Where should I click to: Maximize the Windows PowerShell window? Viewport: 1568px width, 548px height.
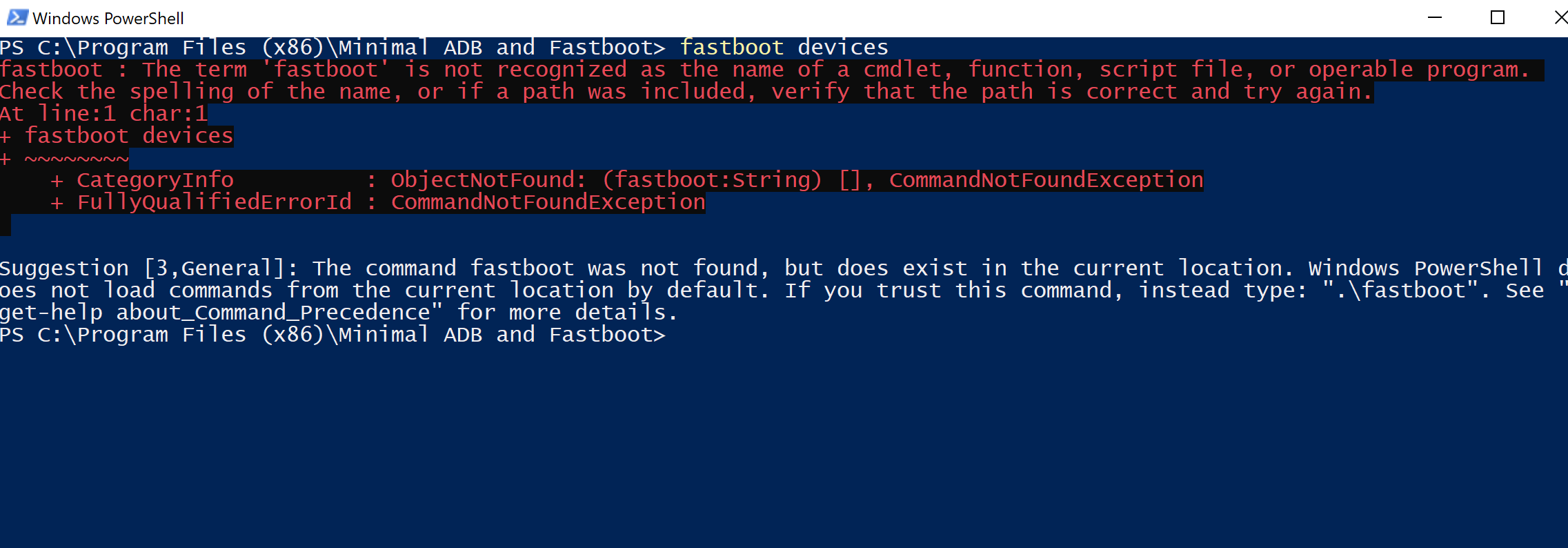coord(1498,17)
